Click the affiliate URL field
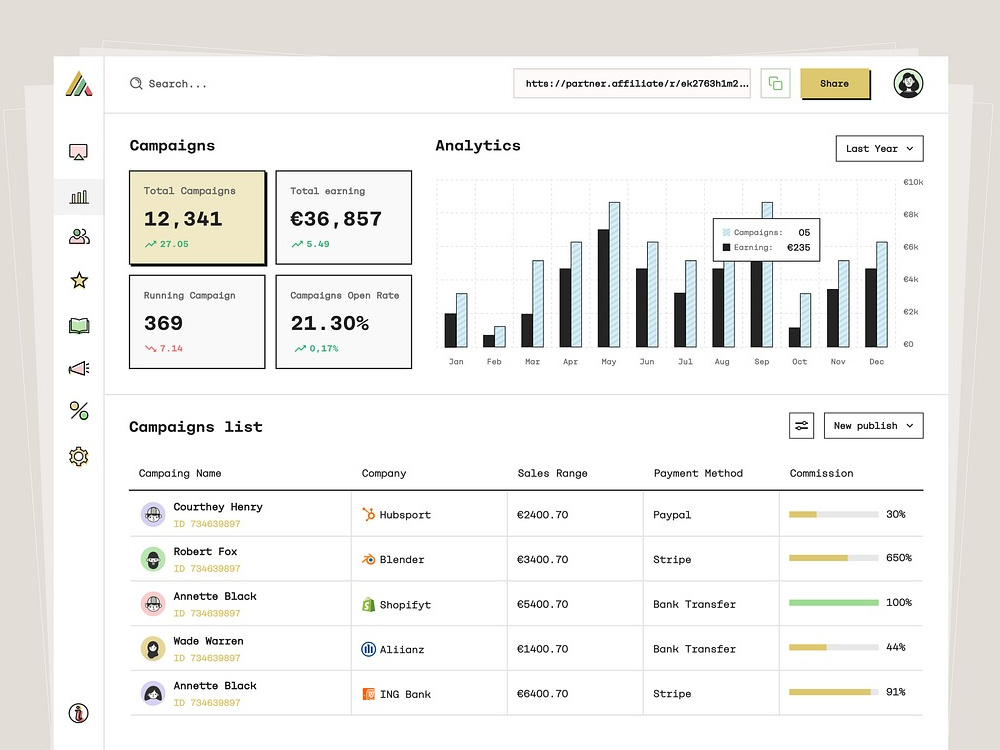The image size is (1000, 750). click(632, 84)
